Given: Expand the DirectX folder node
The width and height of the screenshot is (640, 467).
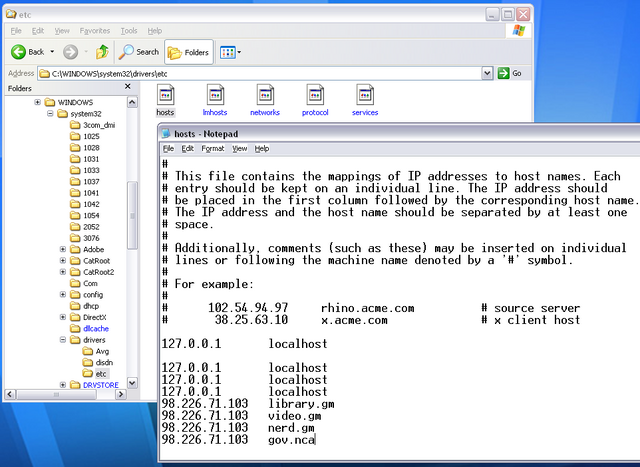Looking at the screenshot, I should tap(63, 317).
